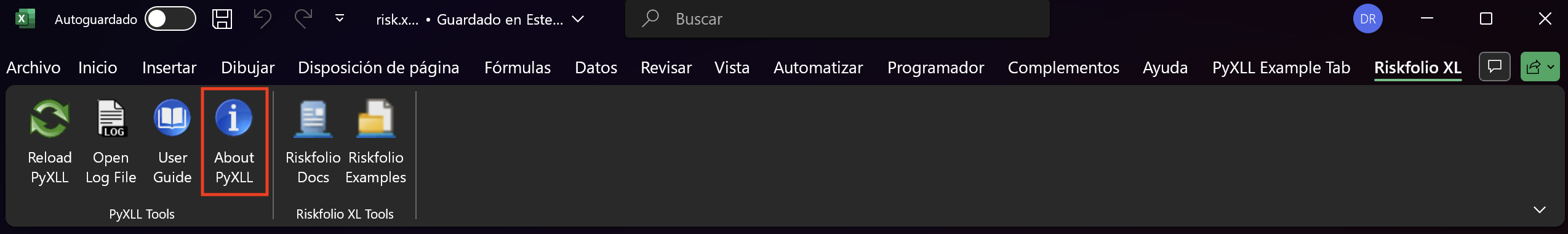Viewport: 1568px width, 234px height.
Task: Click the Save disk icon
Action: 222,19
